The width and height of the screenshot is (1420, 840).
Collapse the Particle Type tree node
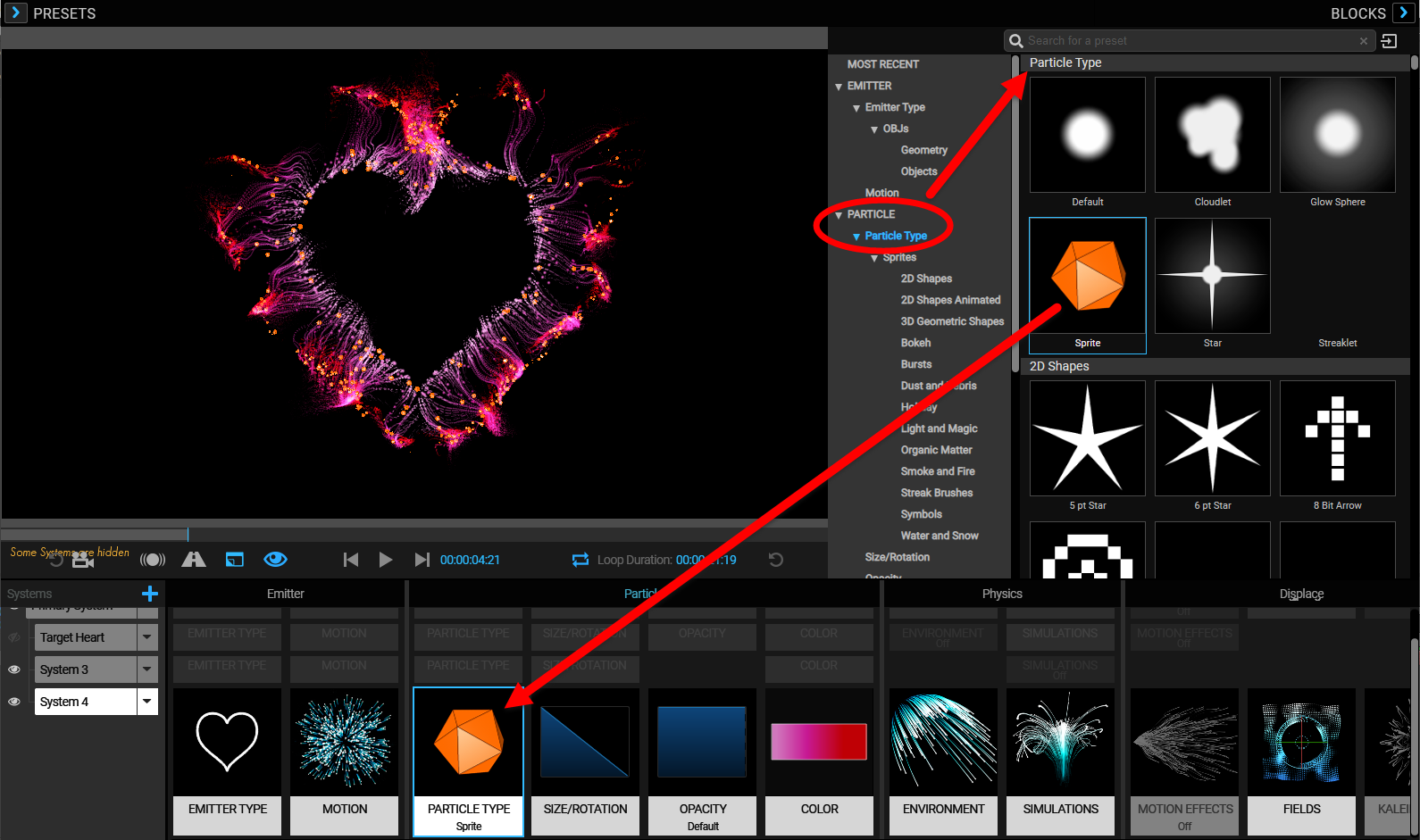(x=856, y=237)
